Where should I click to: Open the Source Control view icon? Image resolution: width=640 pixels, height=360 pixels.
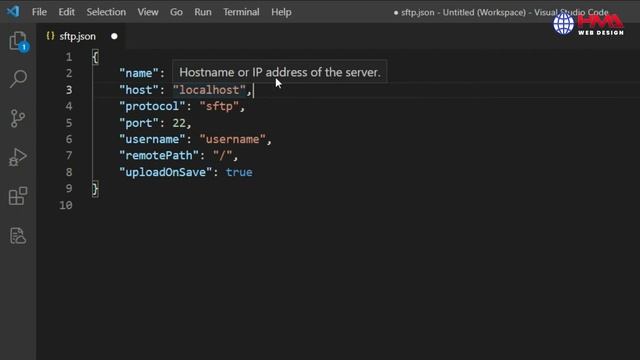[x=18, y=118]
